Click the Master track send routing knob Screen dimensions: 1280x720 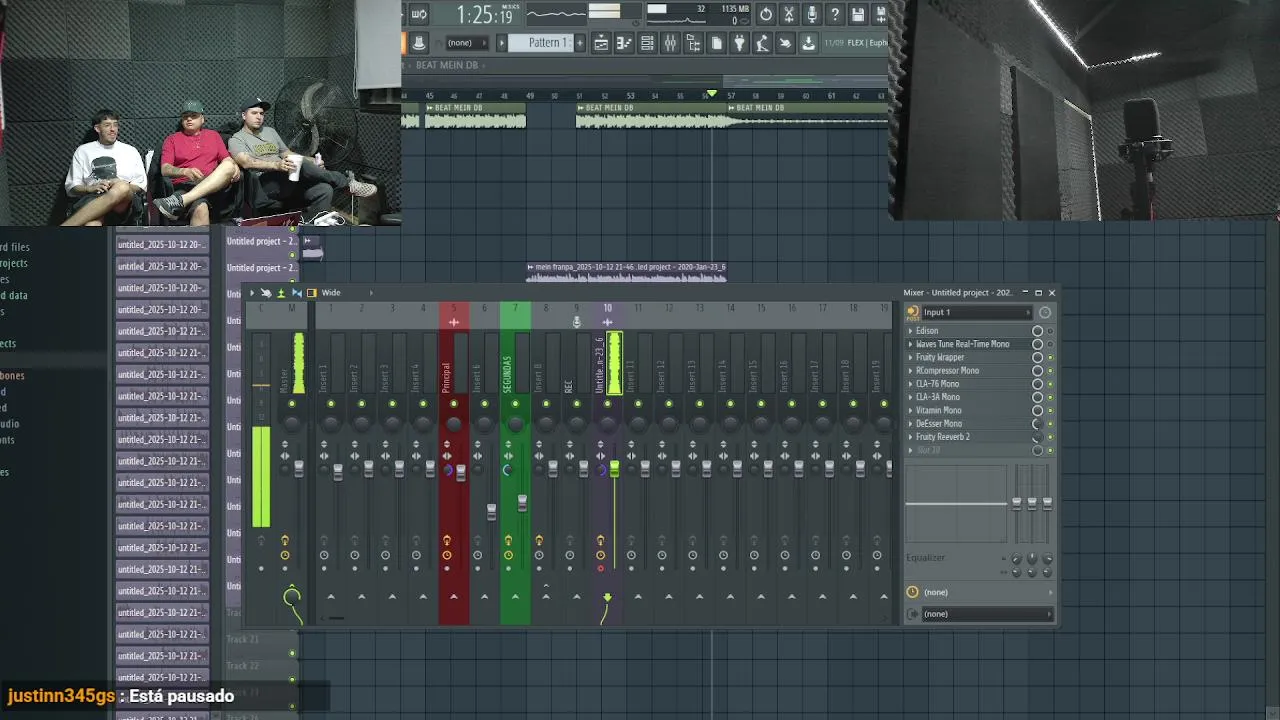point(292,597)
